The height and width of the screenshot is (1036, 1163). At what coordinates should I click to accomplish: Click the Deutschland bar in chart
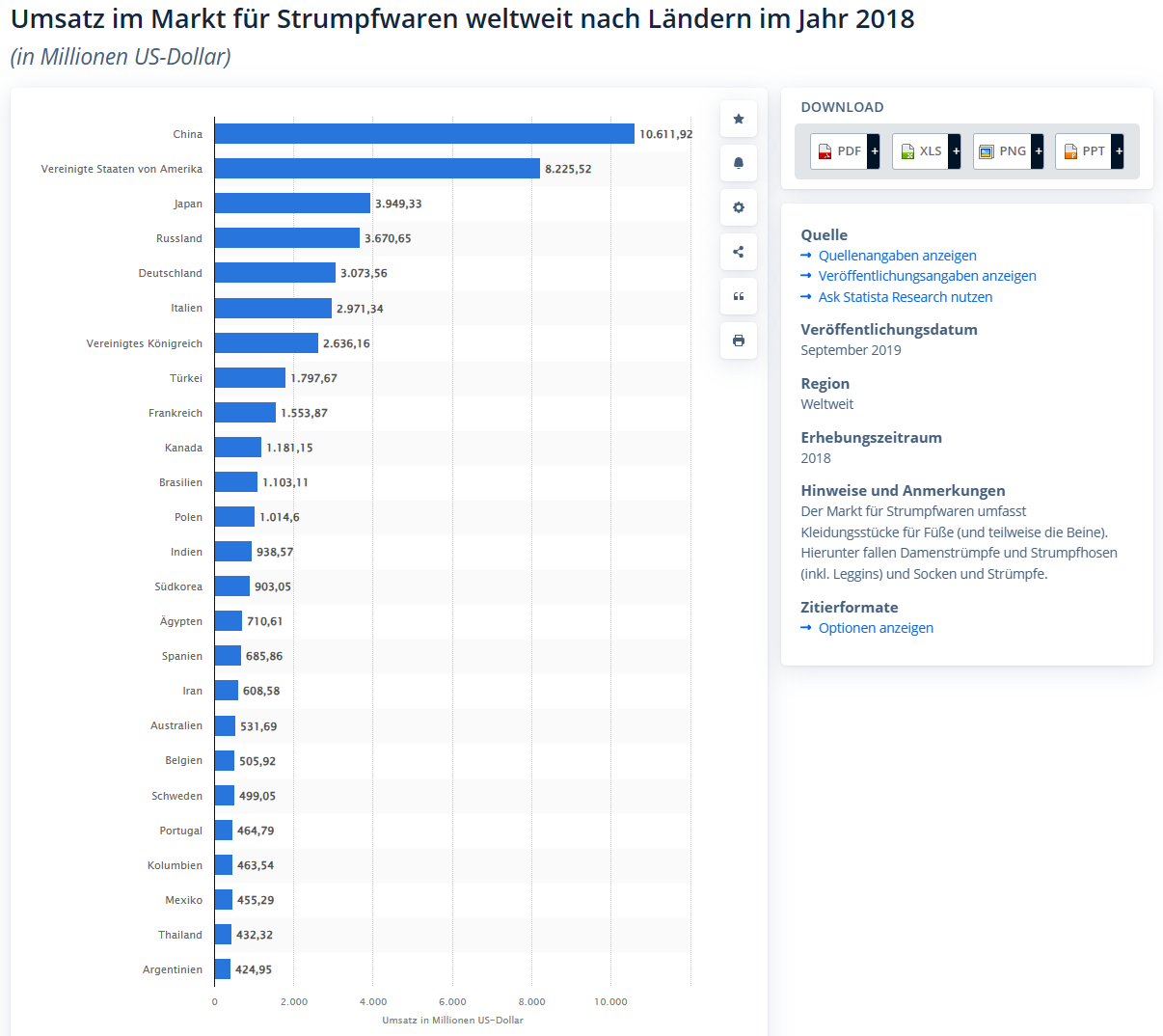[x=275, y=273]
